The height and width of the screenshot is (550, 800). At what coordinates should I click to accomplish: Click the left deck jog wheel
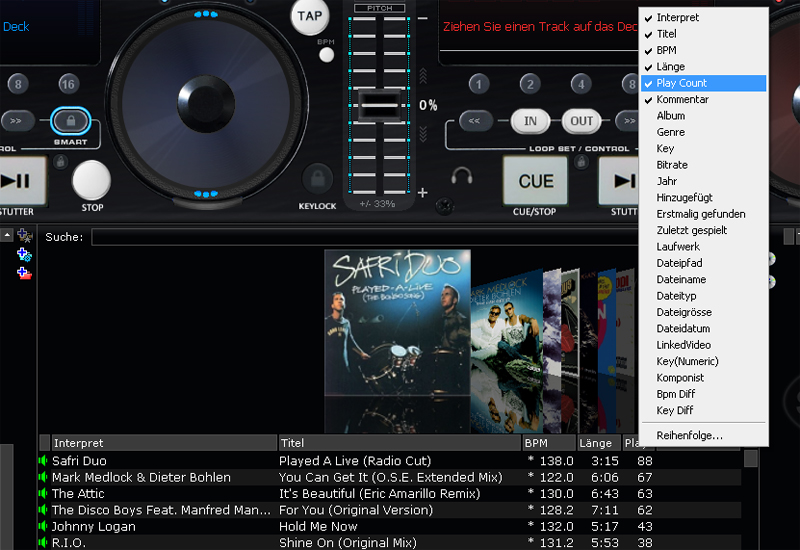(206, 105)
